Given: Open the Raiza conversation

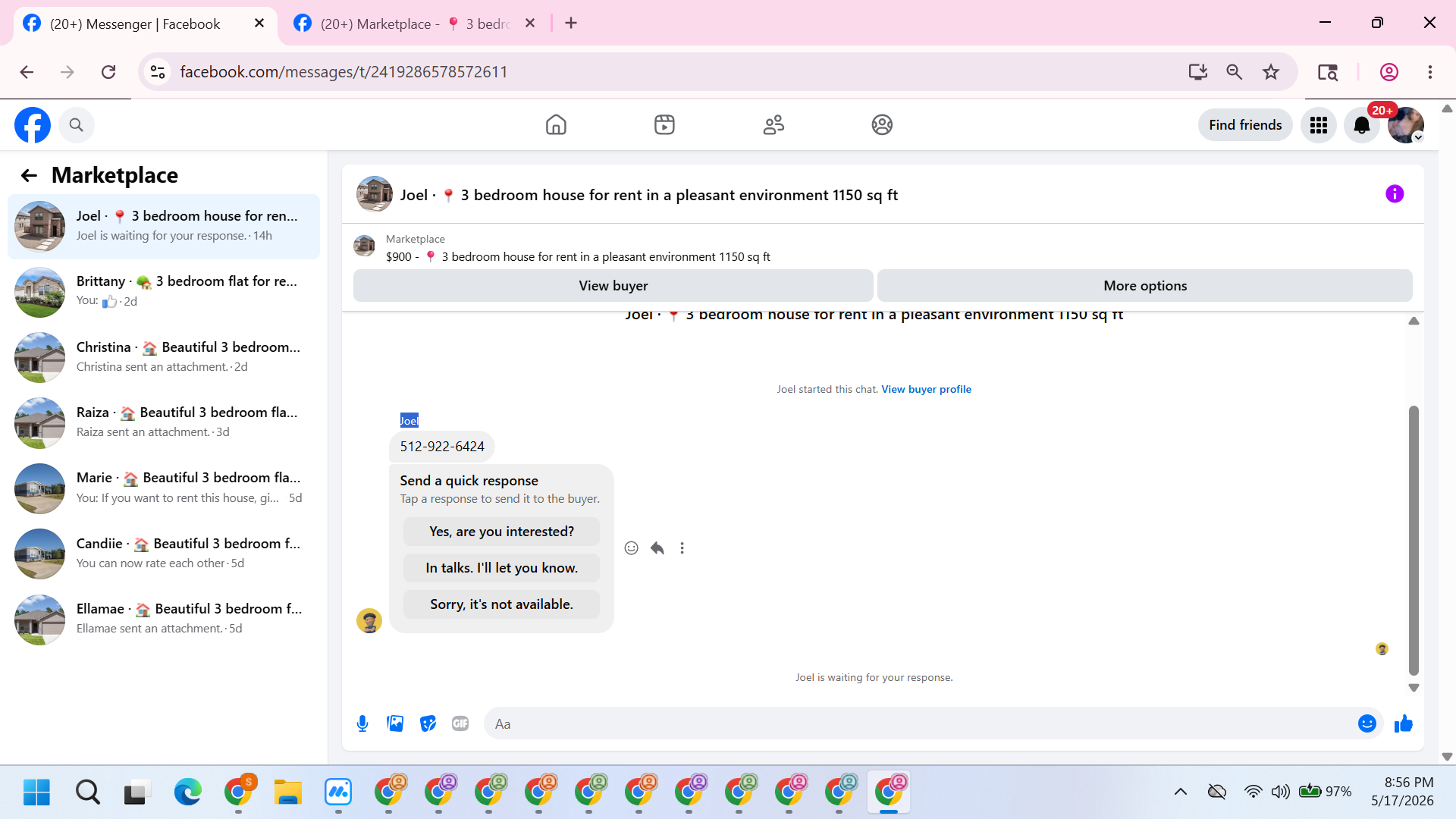Looking at the screenshot, I should (x=164, y=422).
